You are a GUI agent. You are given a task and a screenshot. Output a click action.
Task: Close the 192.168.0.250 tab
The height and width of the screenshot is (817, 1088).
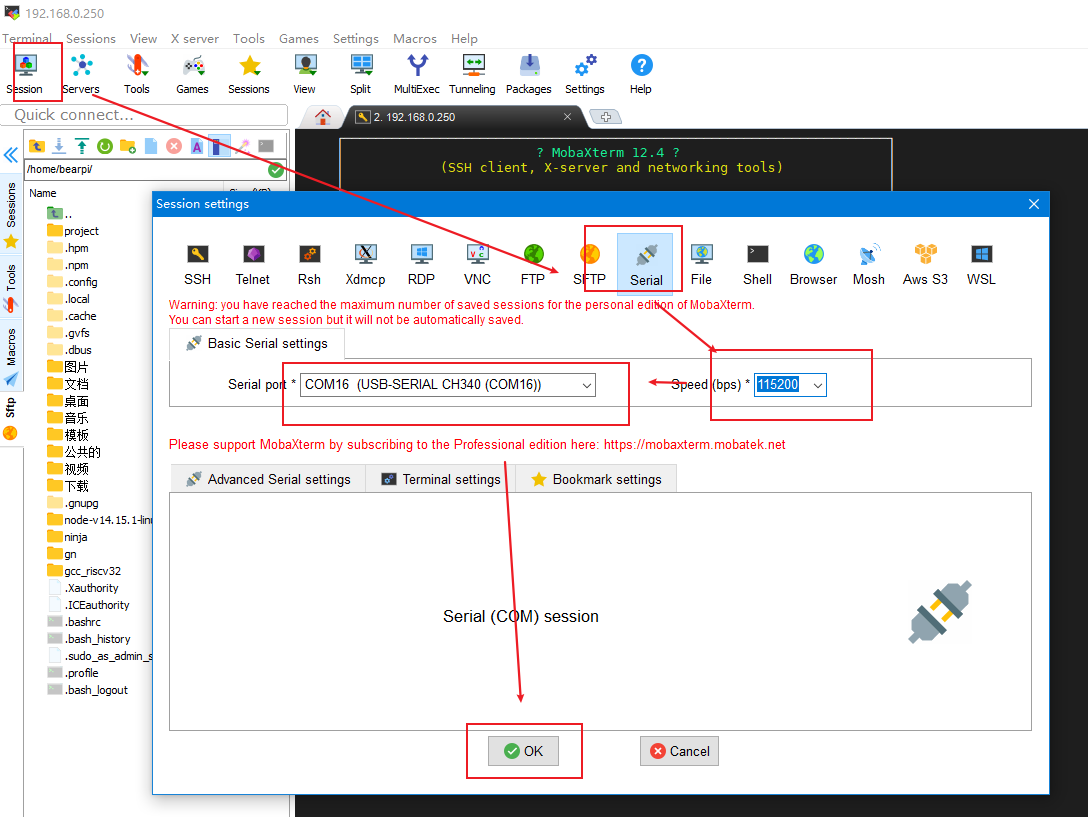[x=568, y=117]
